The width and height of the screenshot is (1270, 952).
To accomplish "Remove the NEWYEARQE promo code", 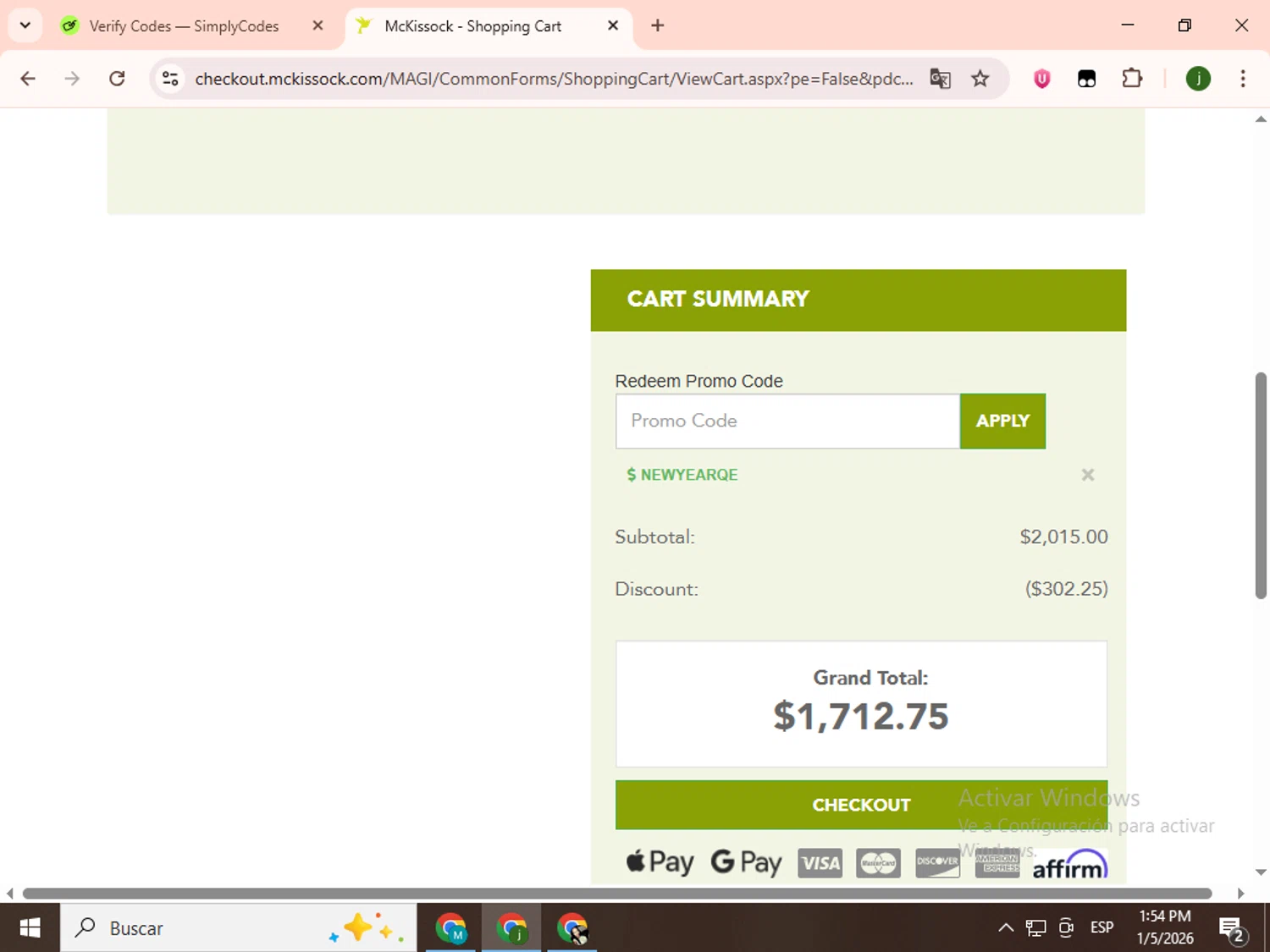I will [x=1088, y=475].
